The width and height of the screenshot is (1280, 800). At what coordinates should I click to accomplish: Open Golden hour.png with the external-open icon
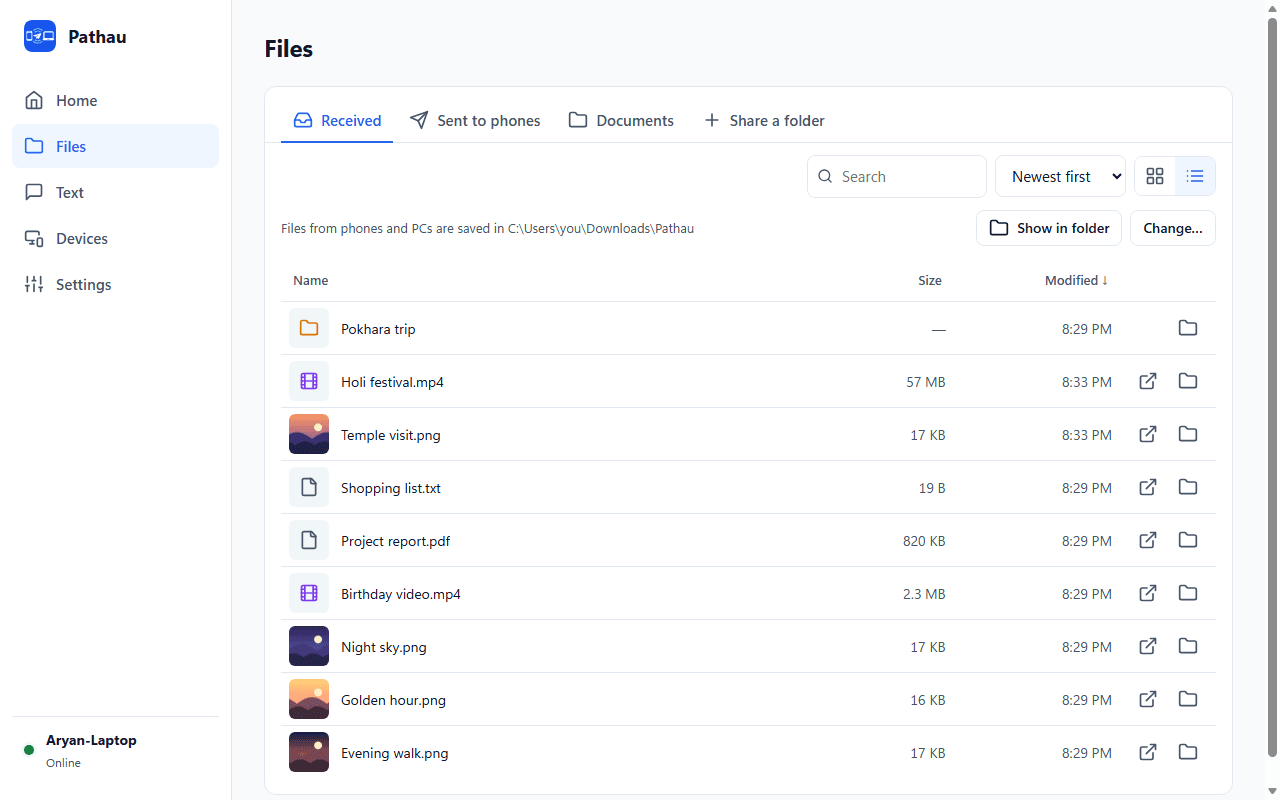pyautogui.click(x=1148, y=699)
